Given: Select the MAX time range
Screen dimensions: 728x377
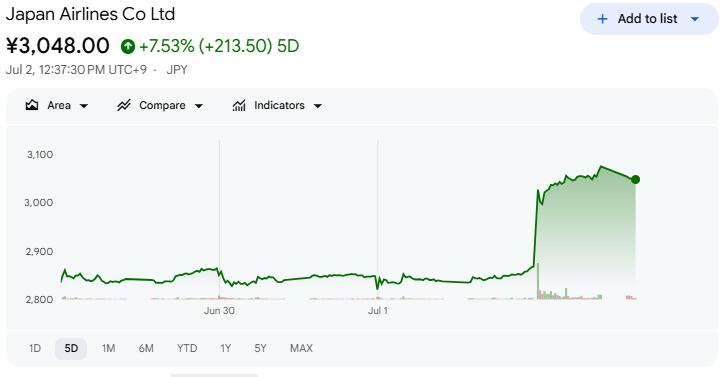Looking at the screenshot, I should point(301,348).
